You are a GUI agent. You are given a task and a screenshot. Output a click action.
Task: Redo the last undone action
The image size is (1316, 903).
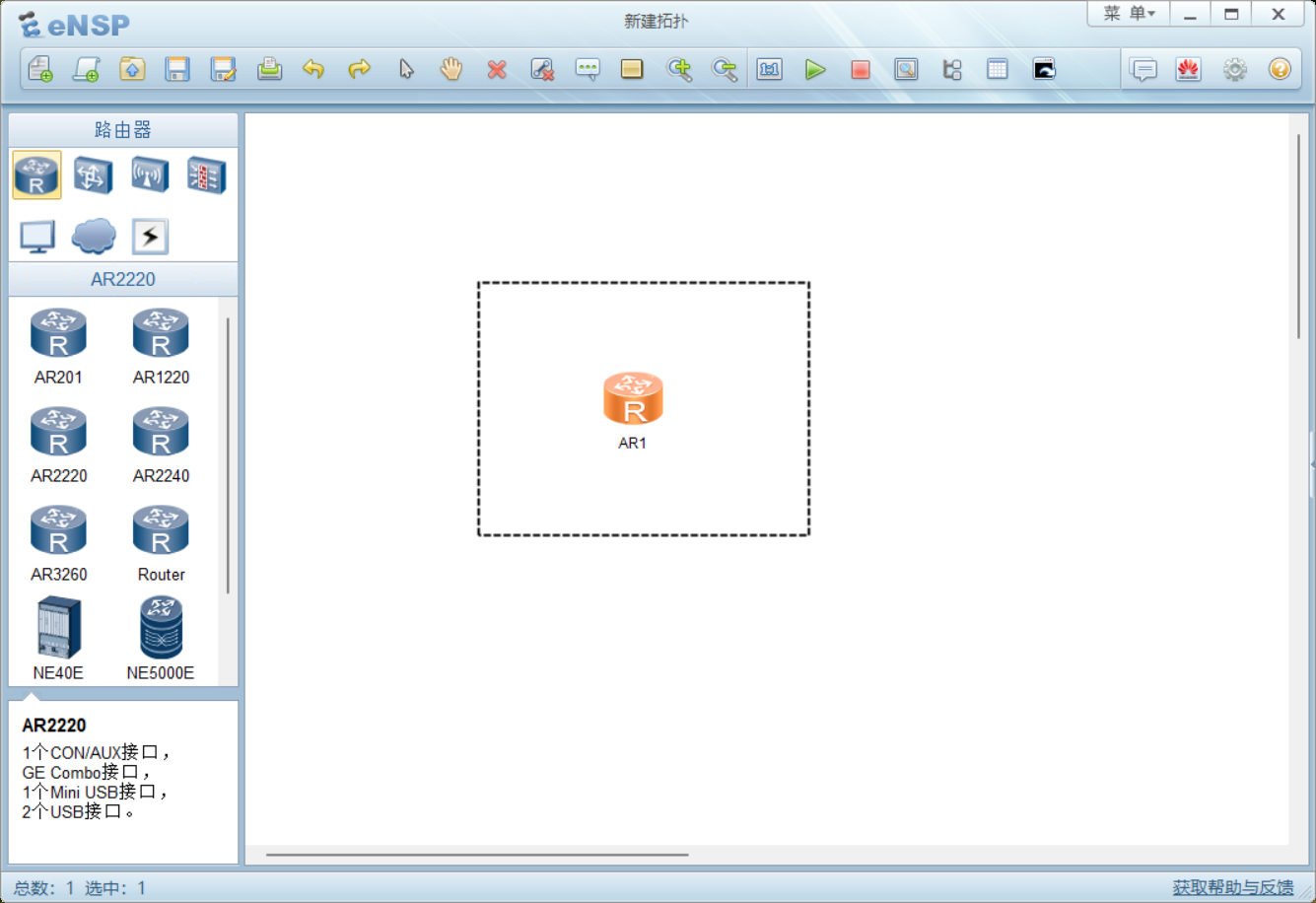pos(360,69)
